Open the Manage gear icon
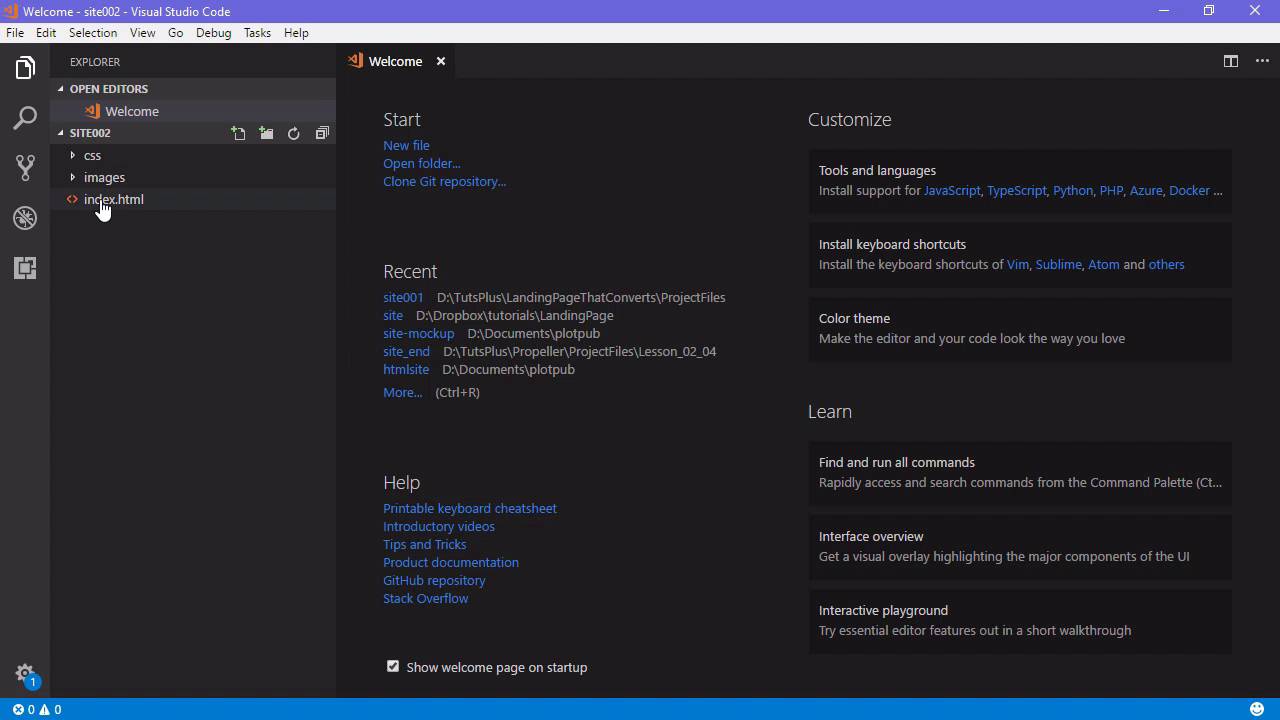 25,673
